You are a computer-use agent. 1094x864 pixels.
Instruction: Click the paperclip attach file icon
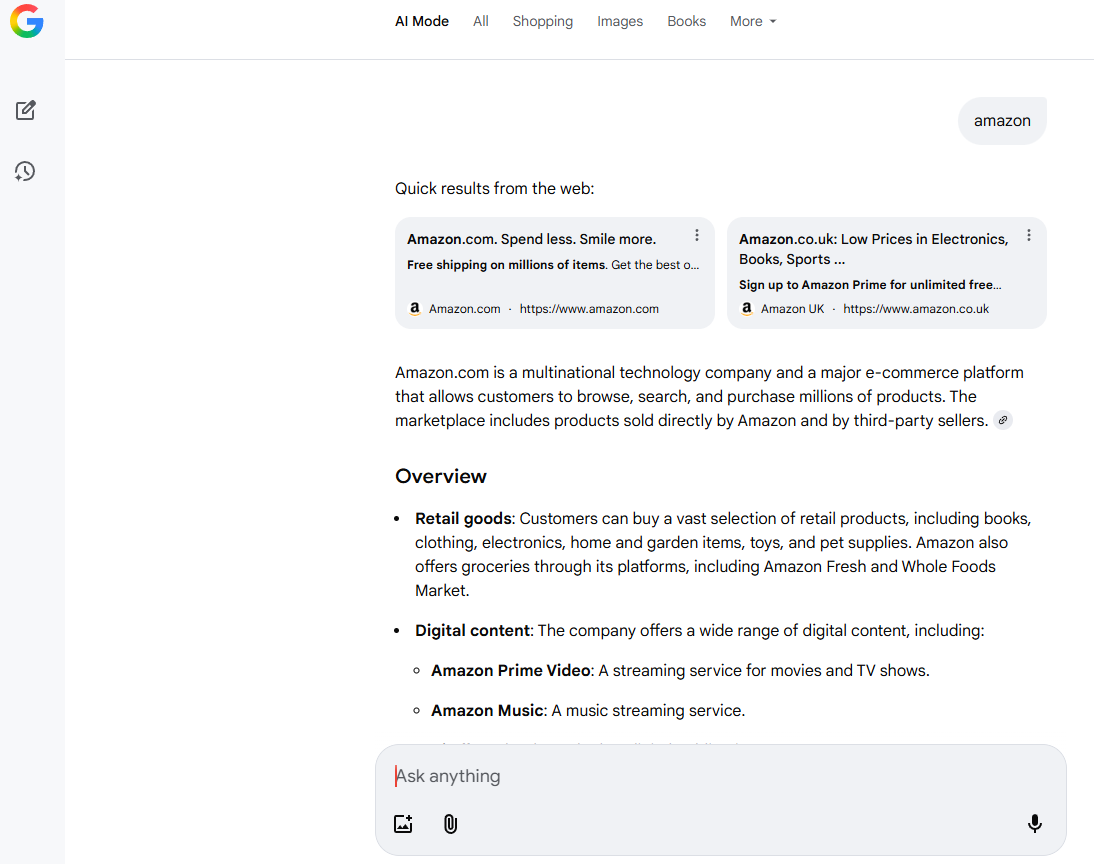coord(450,824)
